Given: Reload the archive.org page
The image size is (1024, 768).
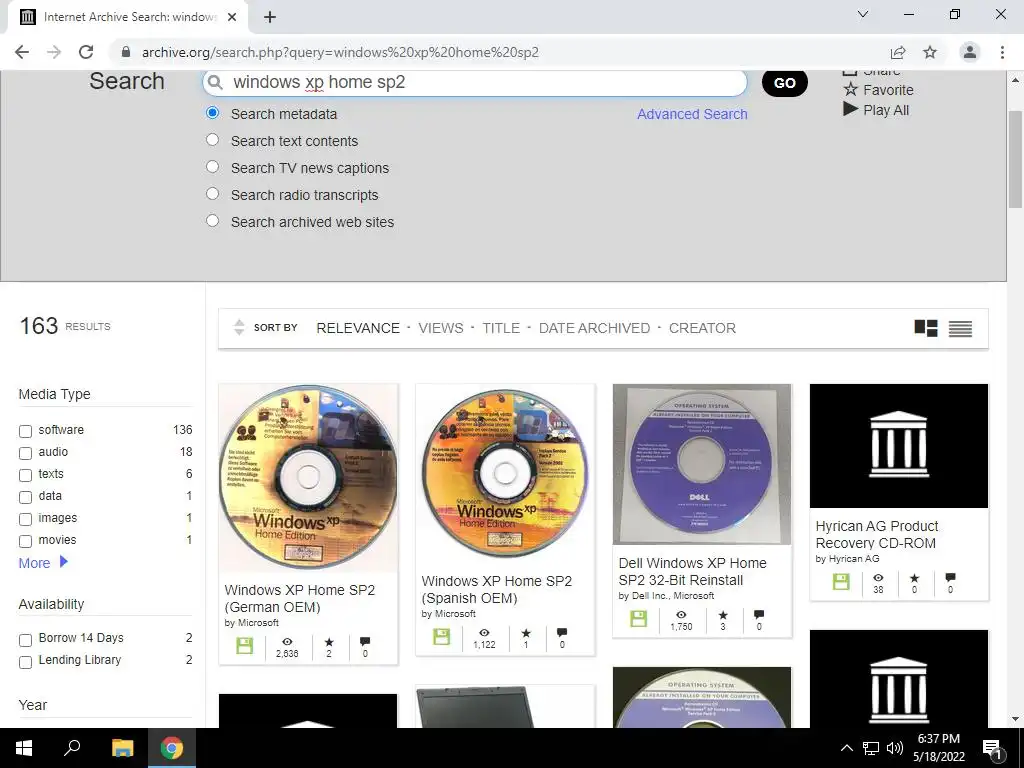Looking at the screenshot, I should [86, 52].
